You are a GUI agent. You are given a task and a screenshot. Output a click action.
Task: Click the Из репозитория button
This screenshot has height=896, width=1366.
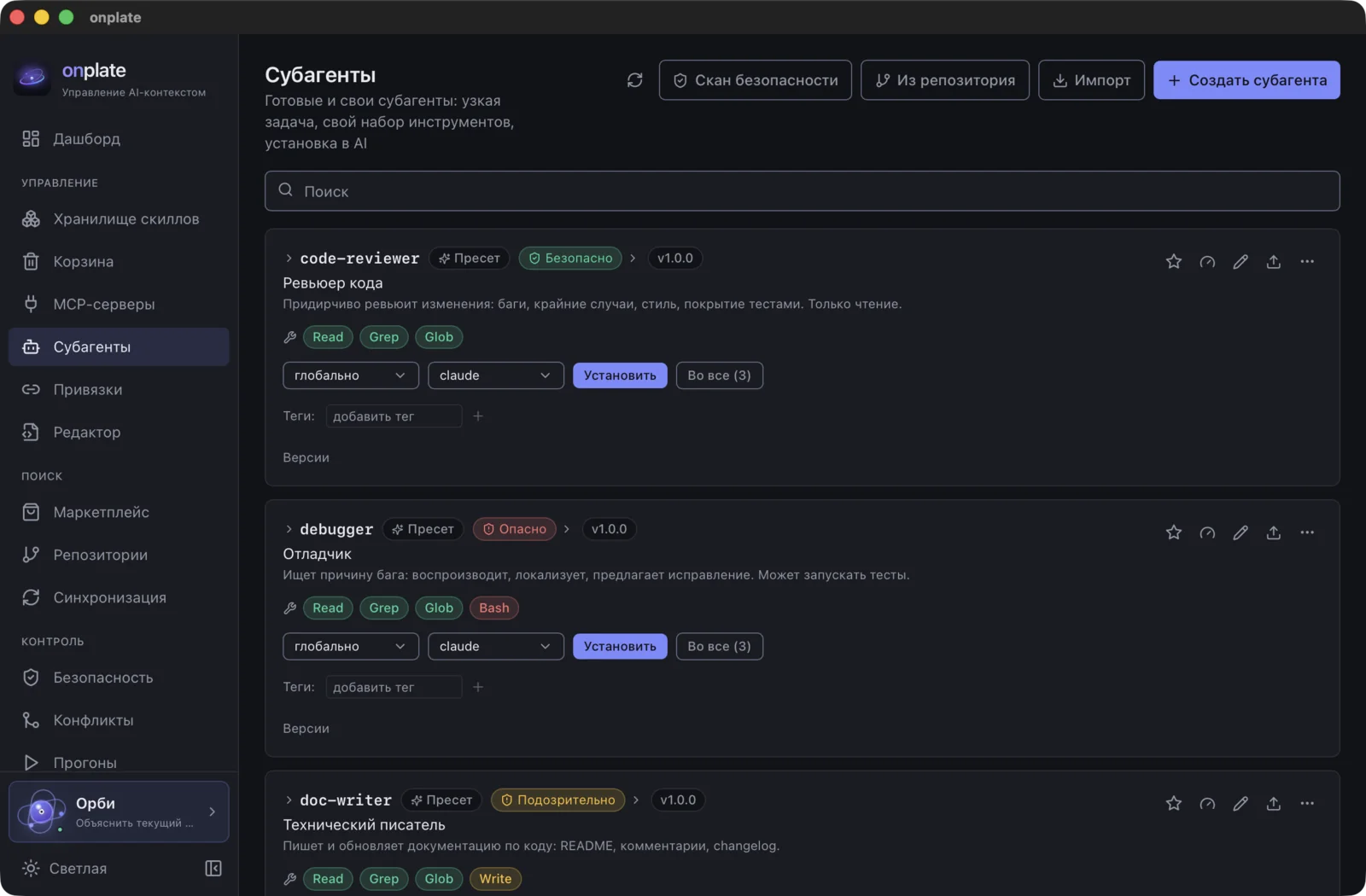(x=945, y=80)
